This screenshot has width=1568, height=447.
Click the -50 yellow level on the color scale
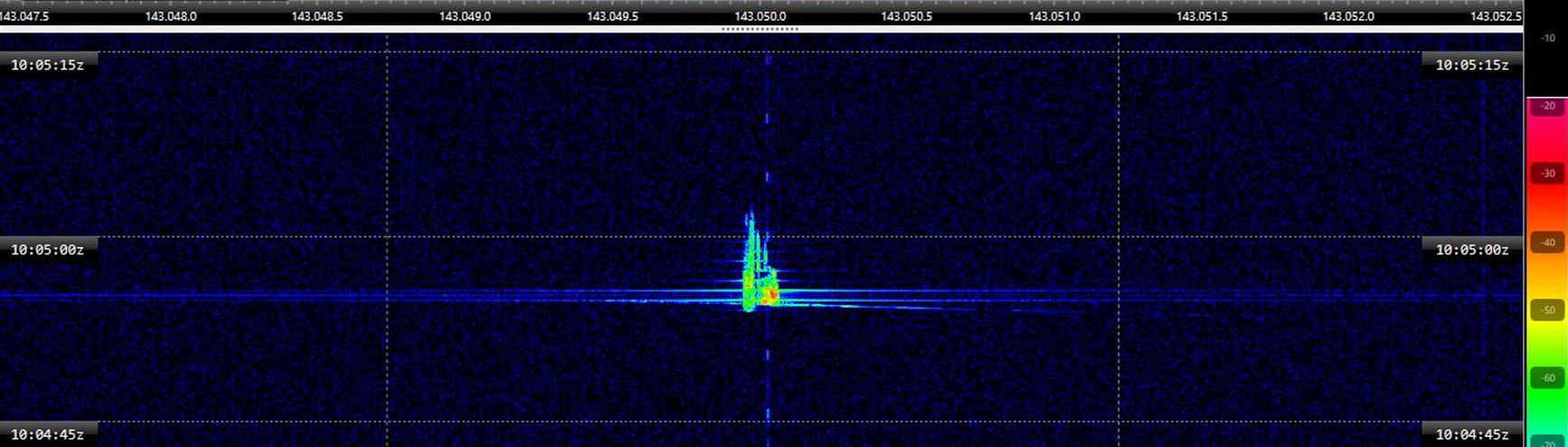pyautogui.click(x=1547, y=310)
